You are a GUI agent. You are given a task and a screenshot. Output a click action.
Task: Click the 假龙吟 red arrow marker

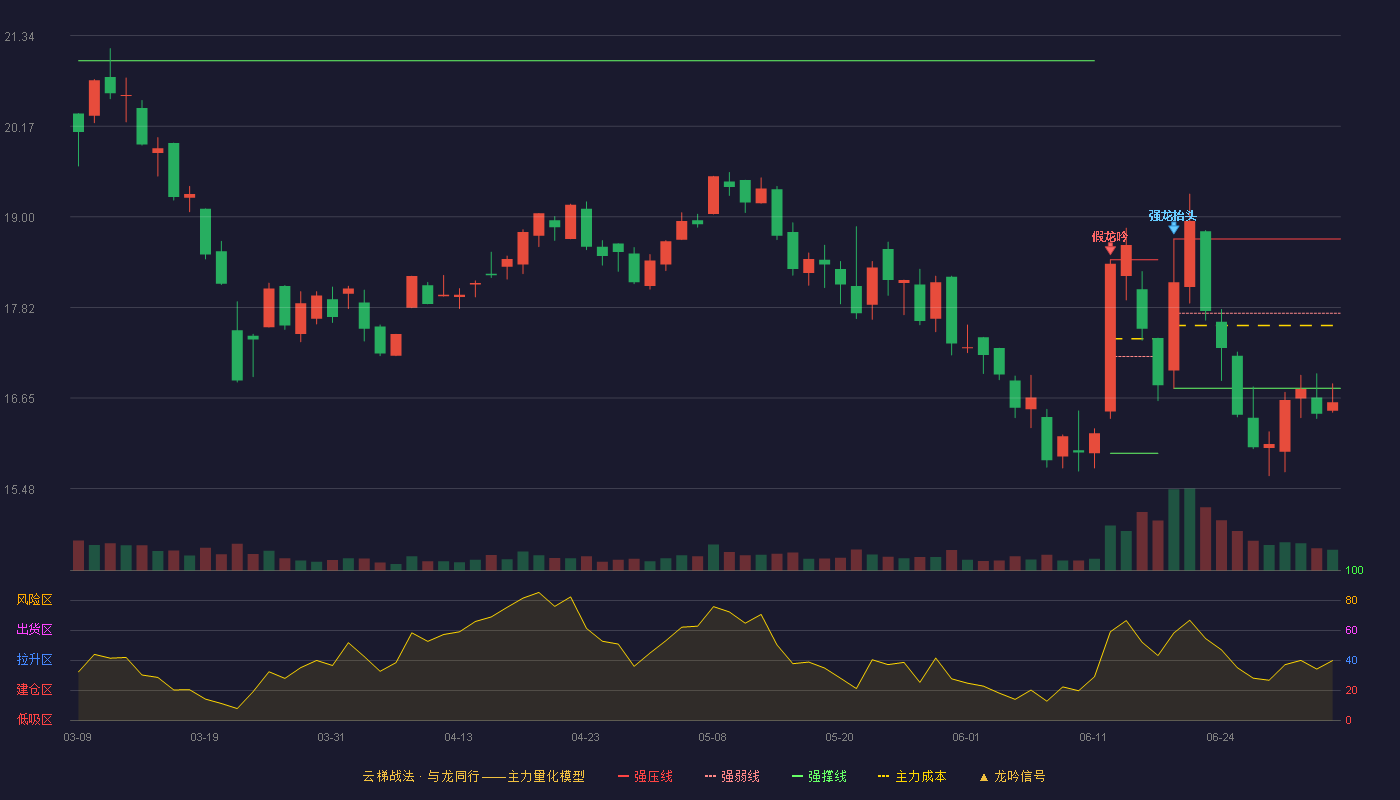tap(1110, 249)
